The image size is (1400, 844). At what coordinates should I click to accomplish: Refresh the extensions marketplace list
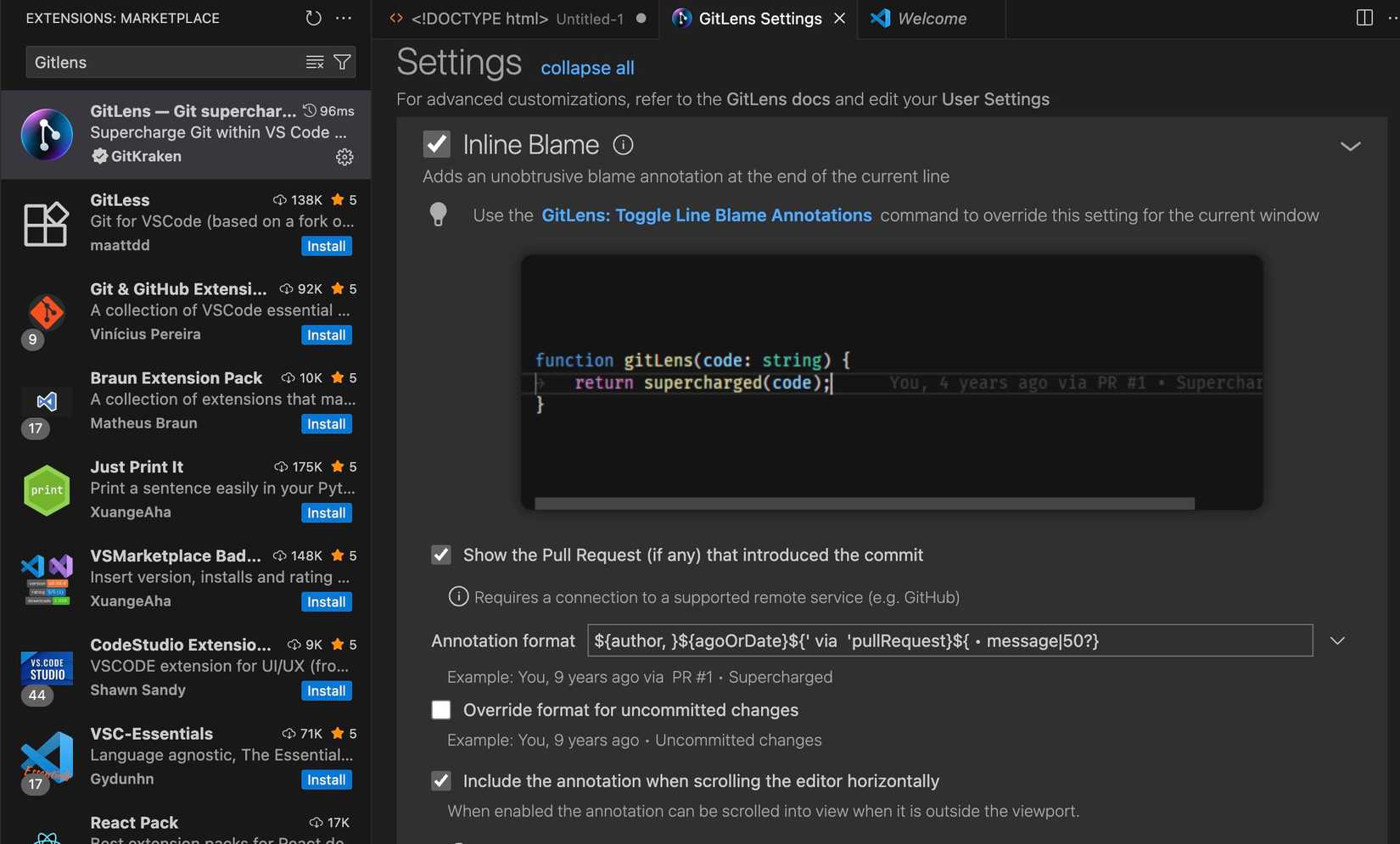pyautogui.click(x=312, y=18)
